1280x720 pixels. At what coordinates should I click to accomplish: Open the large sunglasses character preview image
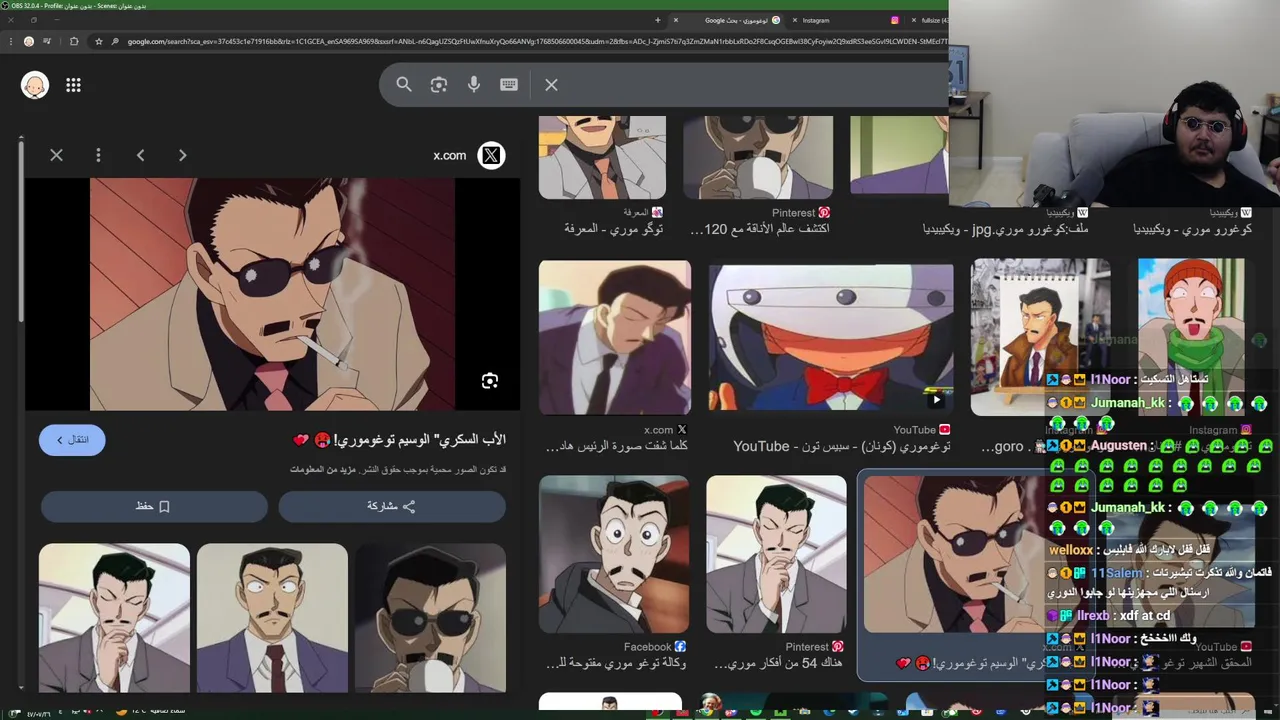point(272,294)
